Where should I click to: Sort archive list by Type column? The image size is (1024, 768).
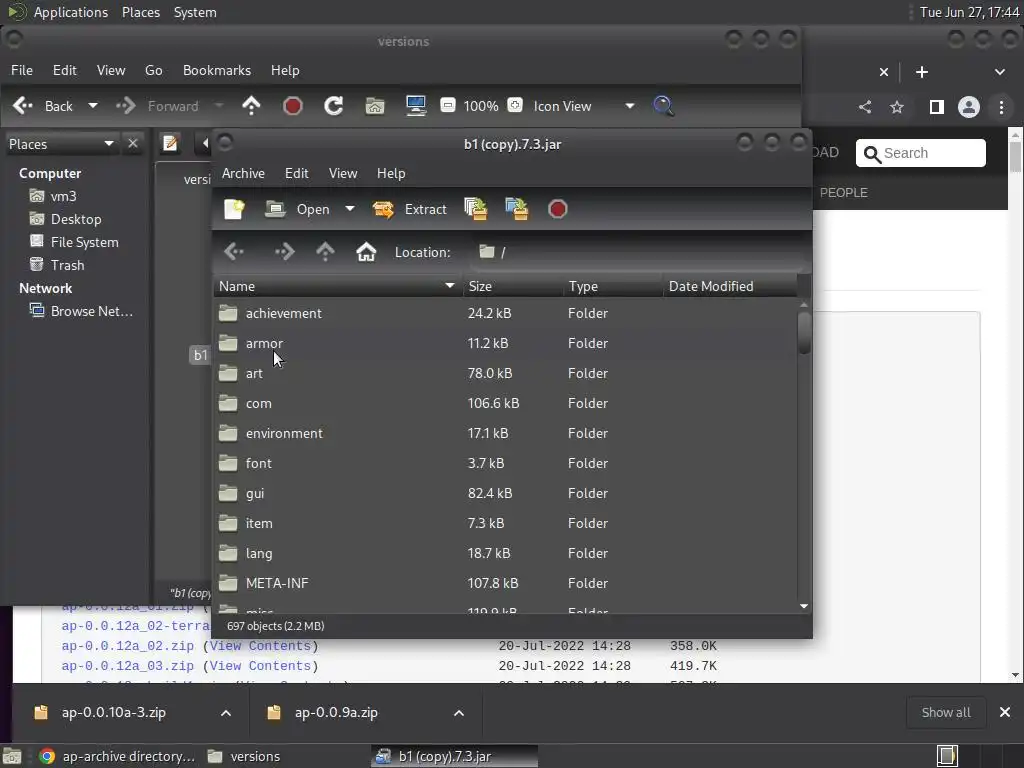coord(613,286)
